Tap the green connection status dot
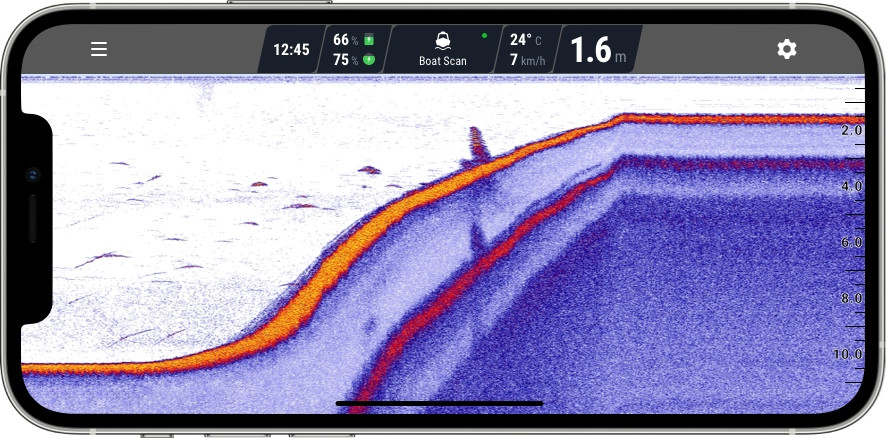This screenshot has height=438, width=886. click(484, 36)
